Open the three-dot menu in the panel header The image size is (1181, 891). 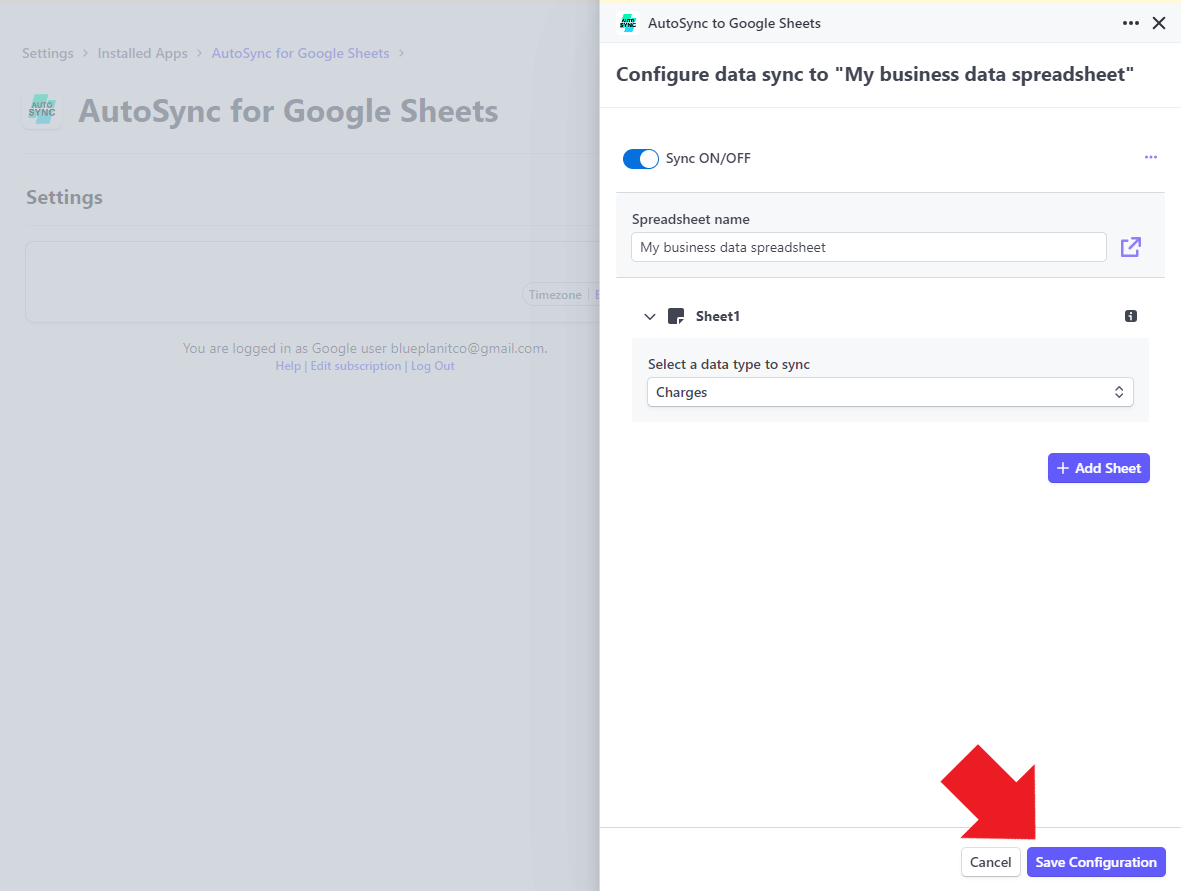pos(1131,23)
